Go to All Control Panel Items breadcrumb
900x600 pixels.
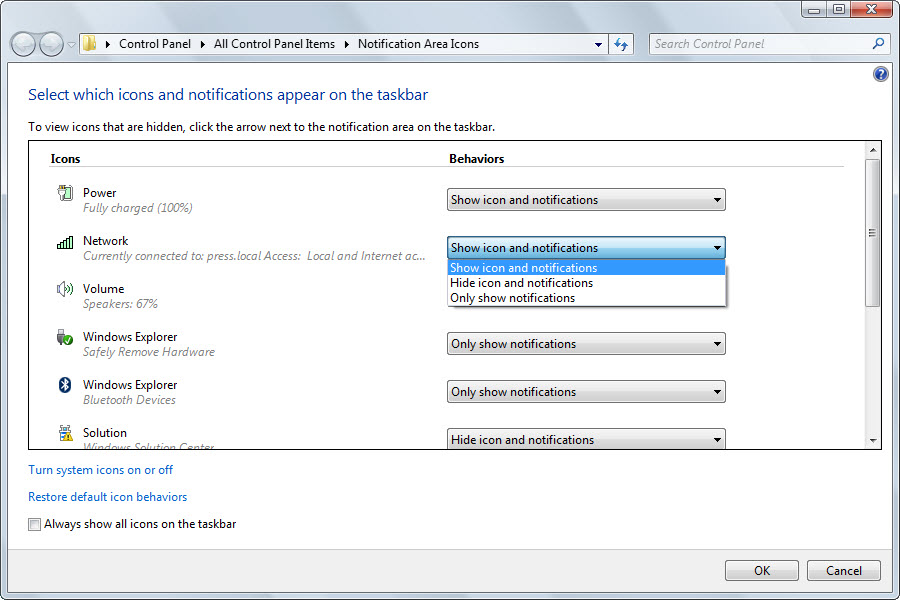[x=274, y=44]
